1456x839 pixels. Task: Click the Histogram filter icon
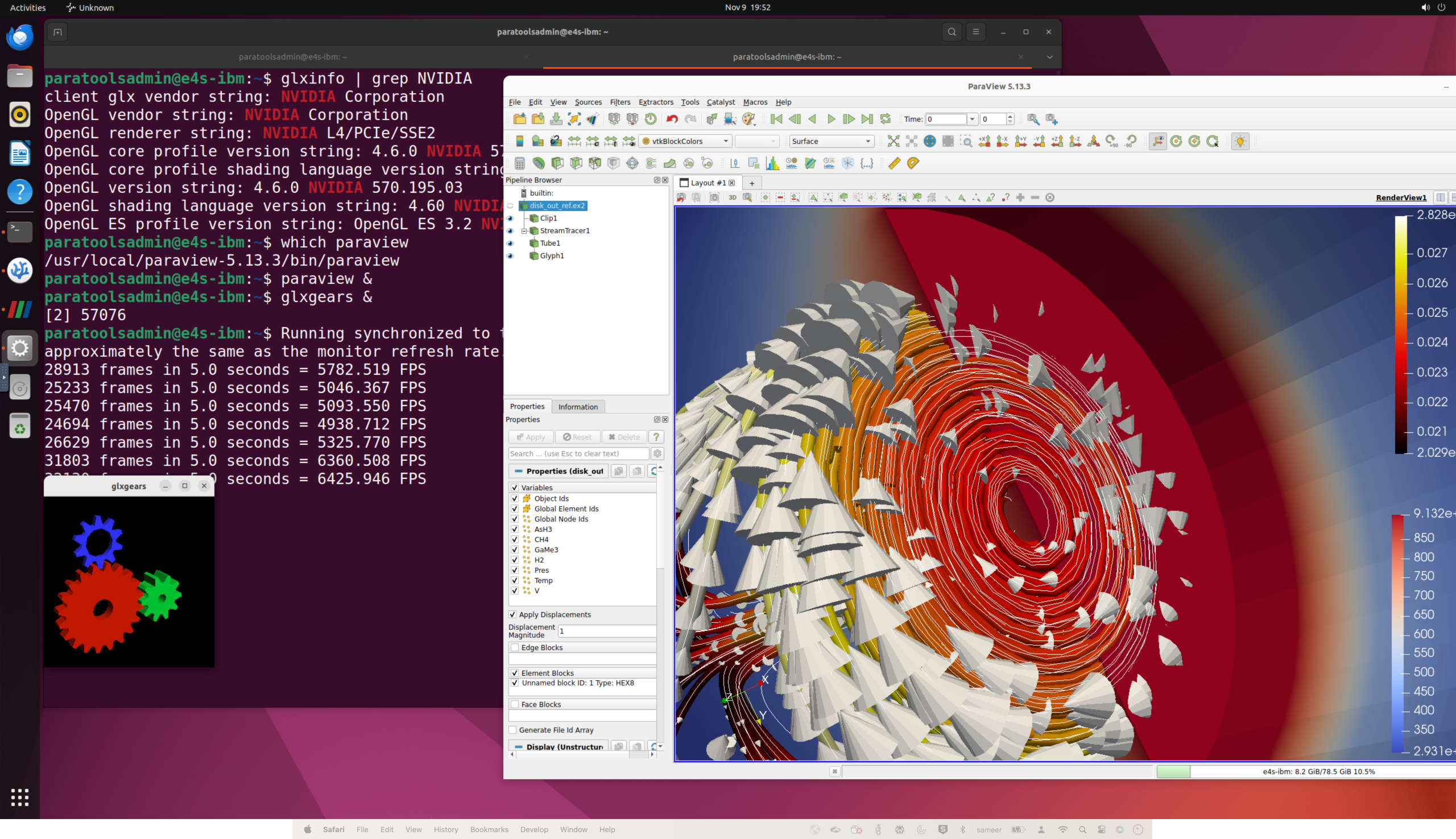[773, 164]
